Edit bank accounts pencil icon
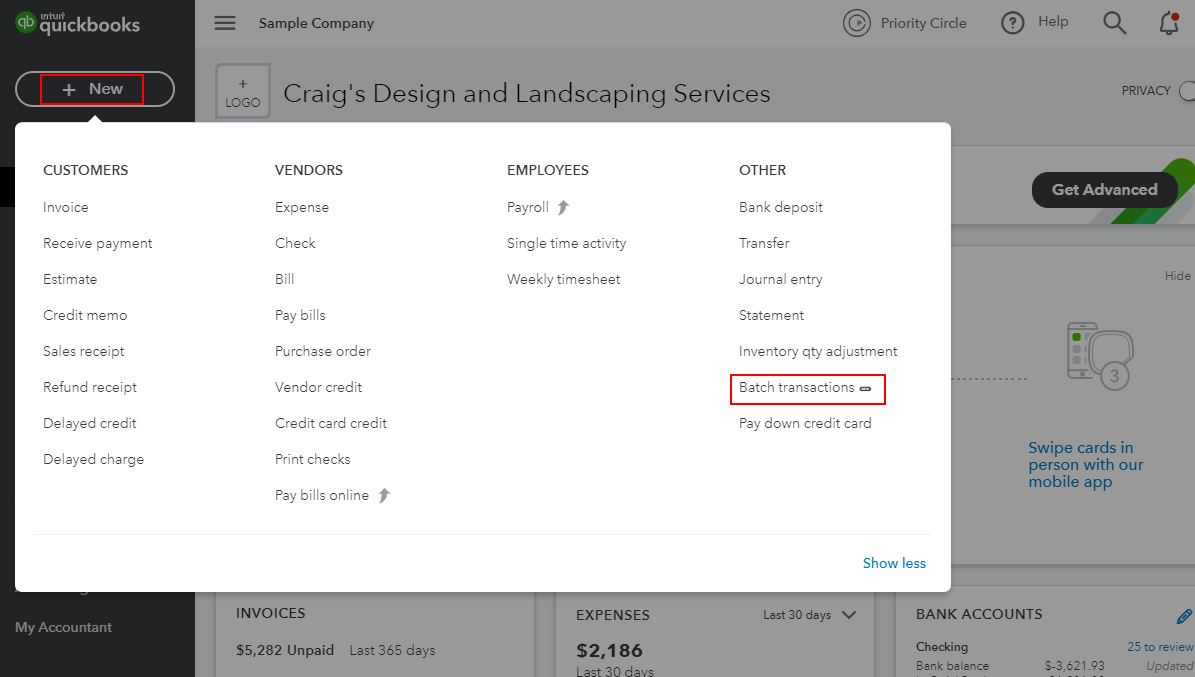 click(x=1184, y=615)
